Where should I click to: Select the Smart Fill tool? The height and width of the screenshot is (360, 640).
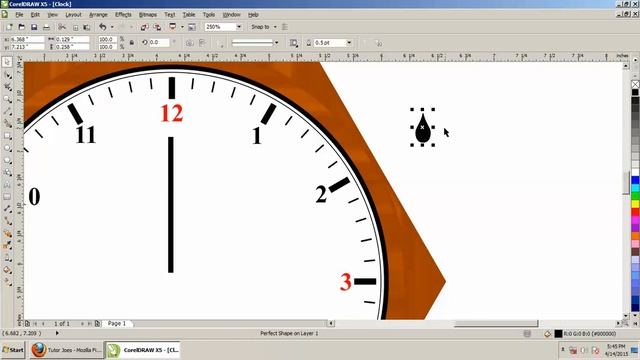pos(7,123)
